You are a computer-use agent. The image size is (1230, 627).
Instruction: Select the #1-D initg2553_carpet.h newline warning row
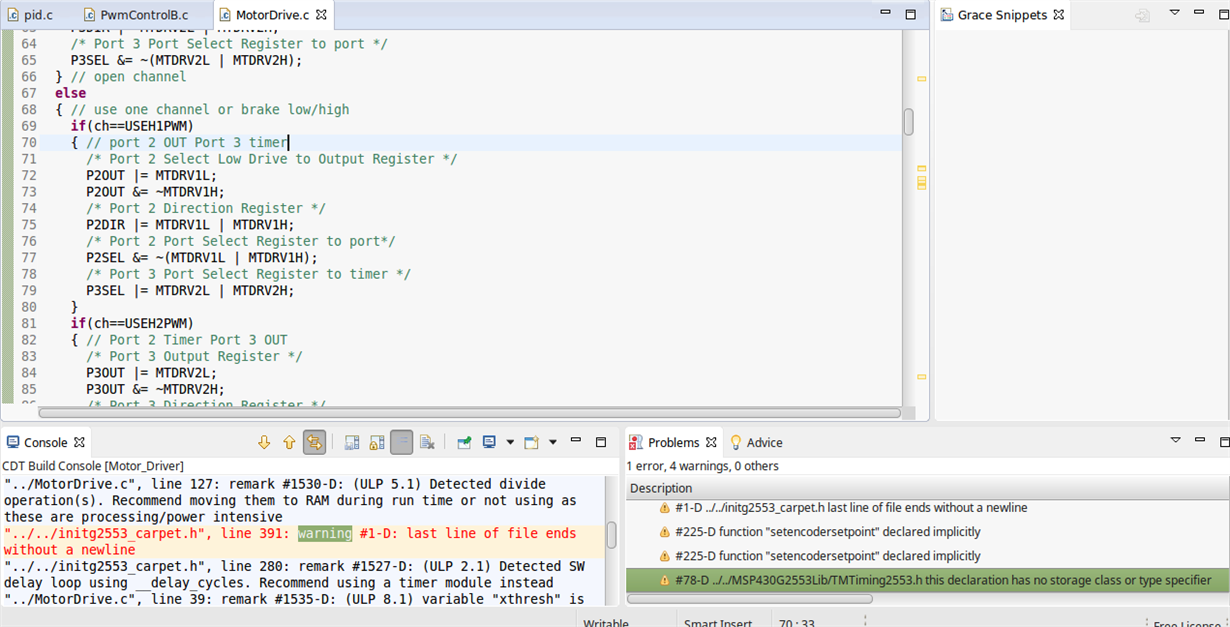927,508
